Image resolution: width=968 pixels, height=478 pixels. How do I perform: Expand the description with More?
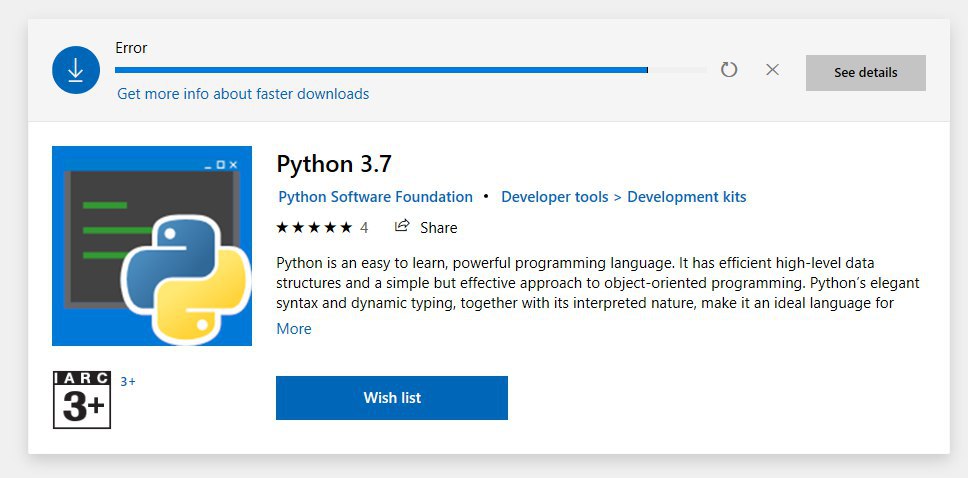tap(294, 329)
